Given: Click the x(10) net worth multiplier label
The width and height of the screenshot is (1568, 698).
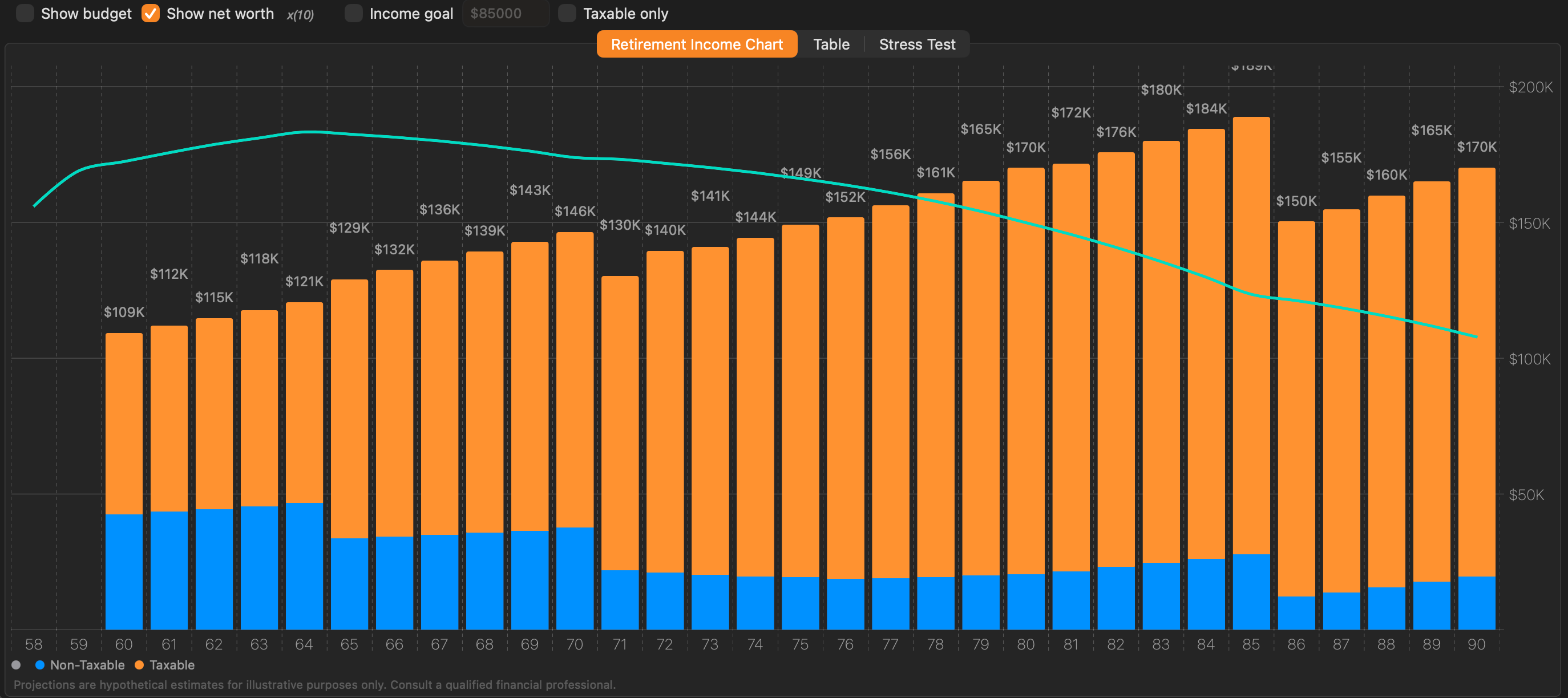Looking at the screenshot, I should 300,15.
